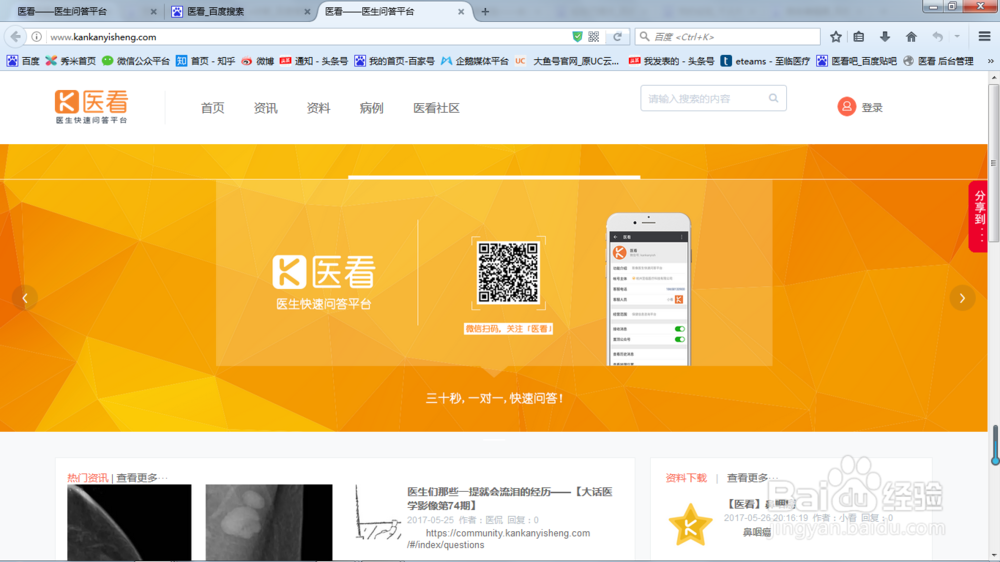Image resolution: width=1000 pixels, height=562 pixels.
Task: Go back with the browser back arrow
Action: pos(15,36)
